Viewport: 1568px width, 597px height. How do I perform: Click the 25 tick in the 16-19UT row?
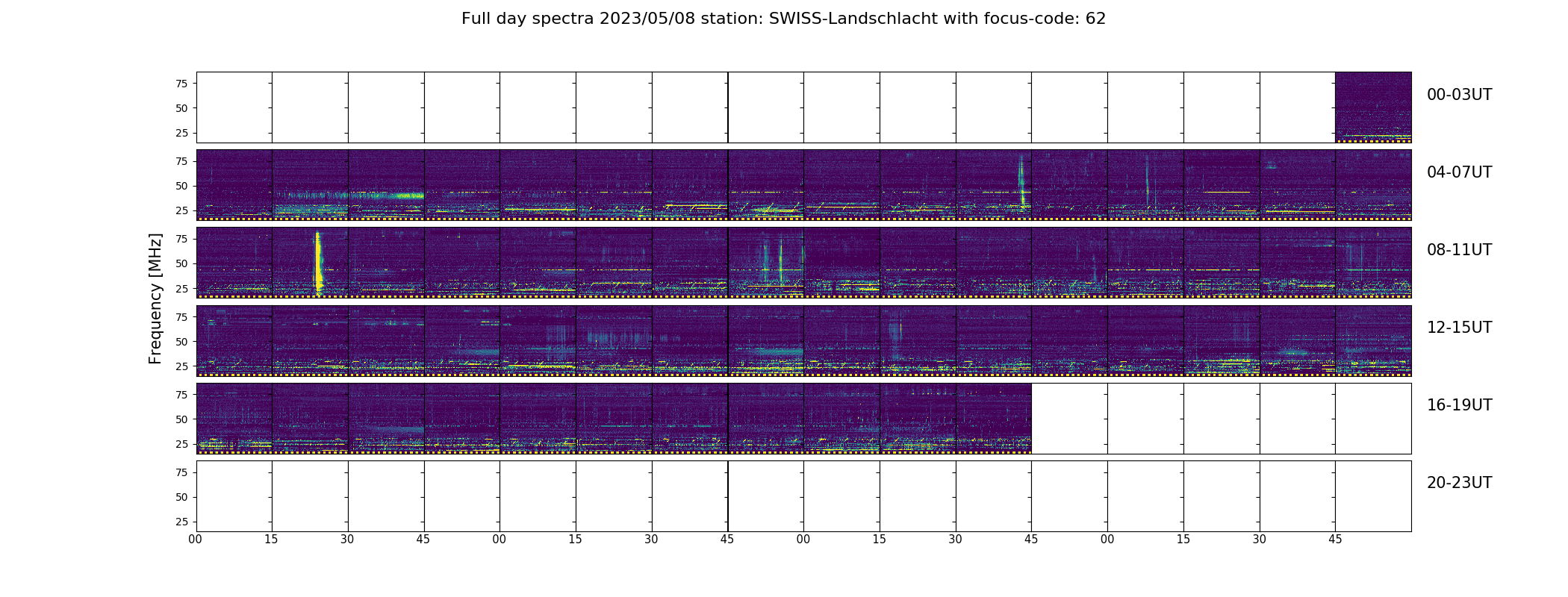coord(181,444)
